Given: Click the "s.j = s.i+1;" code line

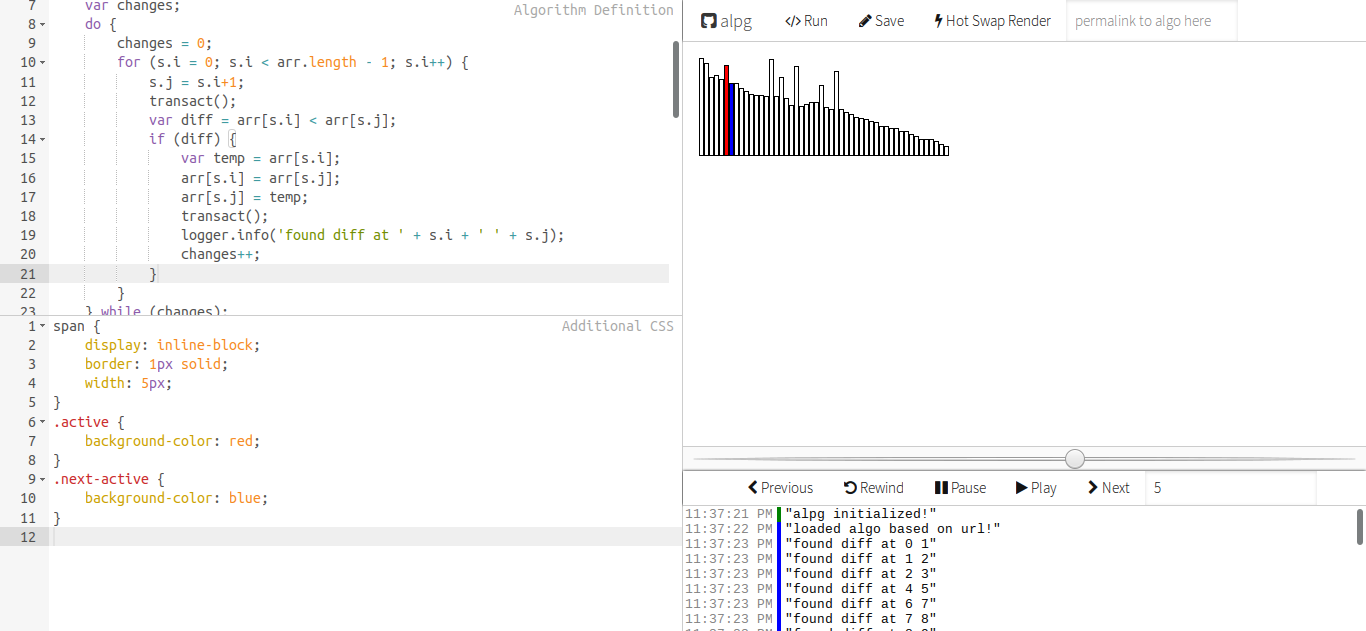Looking at the screenshot, I should pos(197,82).
